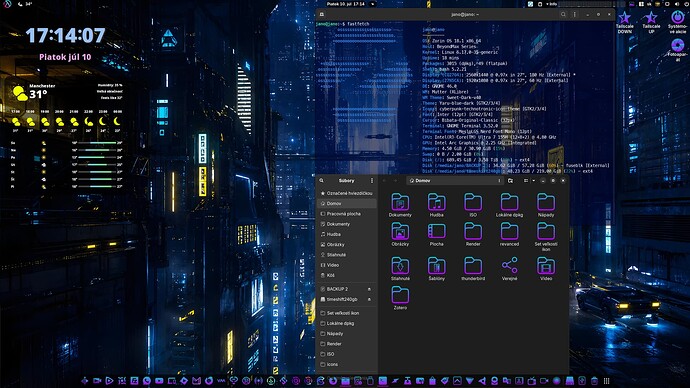Viewport: 690px width, 388px height.
Task: Select Obrázky in Files sidebar
Action: [347, 245]
